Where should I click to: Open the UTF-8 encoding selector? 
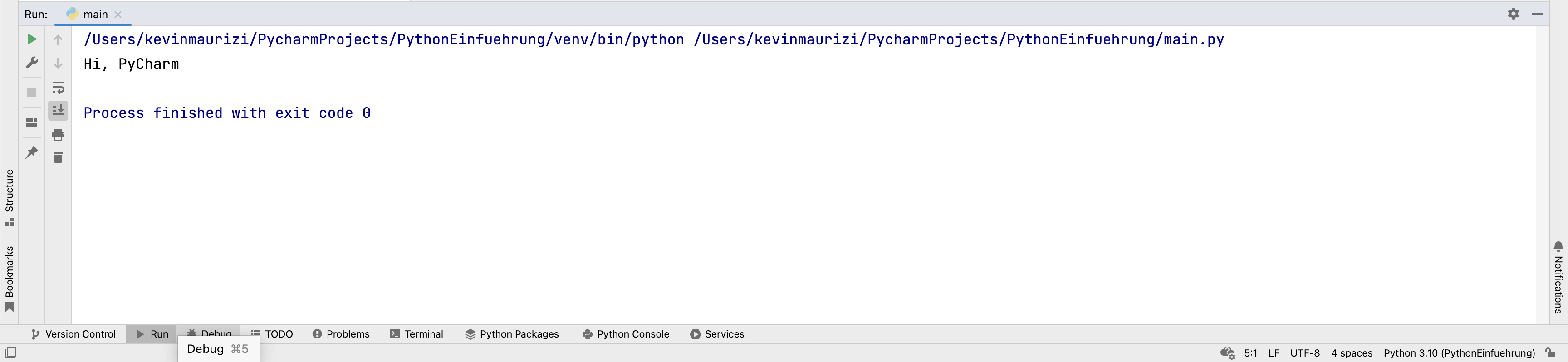click(x=1304, y=353)
